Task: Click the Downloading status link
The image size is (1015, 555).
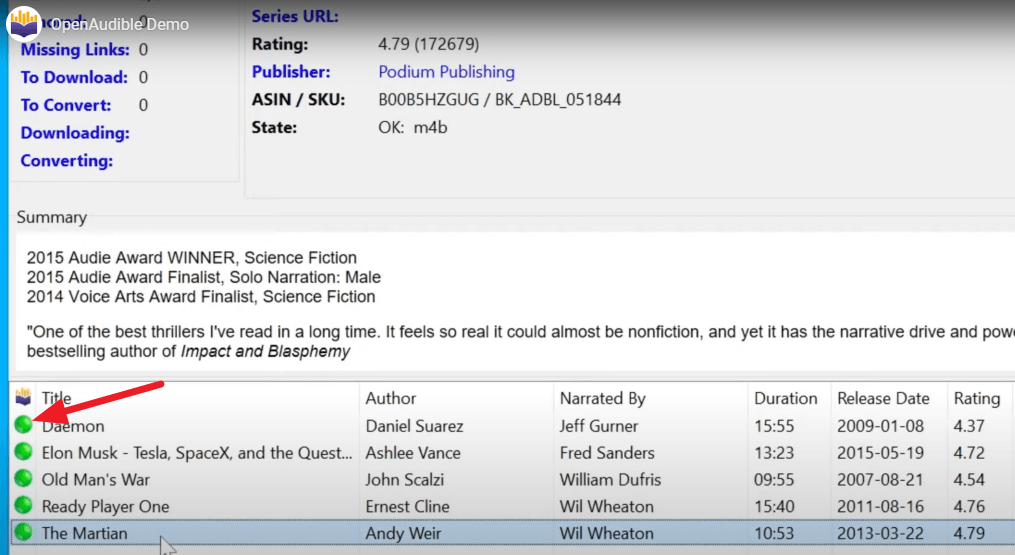Action: click(75, 133)
